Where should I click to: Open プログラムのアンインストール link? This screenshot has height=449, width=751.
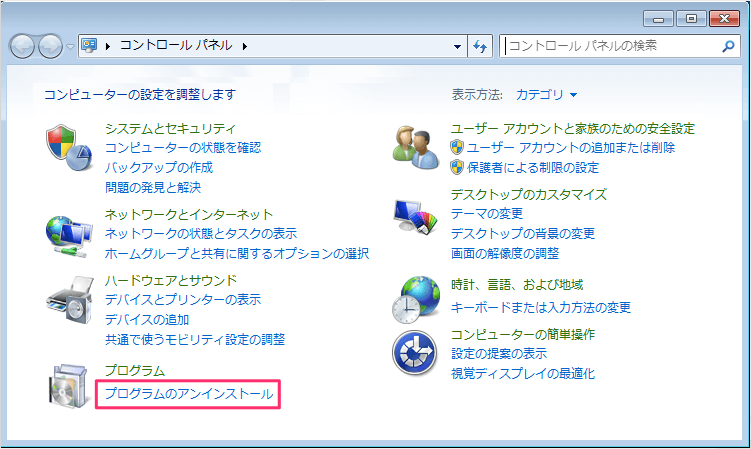[x=189, y=395]
